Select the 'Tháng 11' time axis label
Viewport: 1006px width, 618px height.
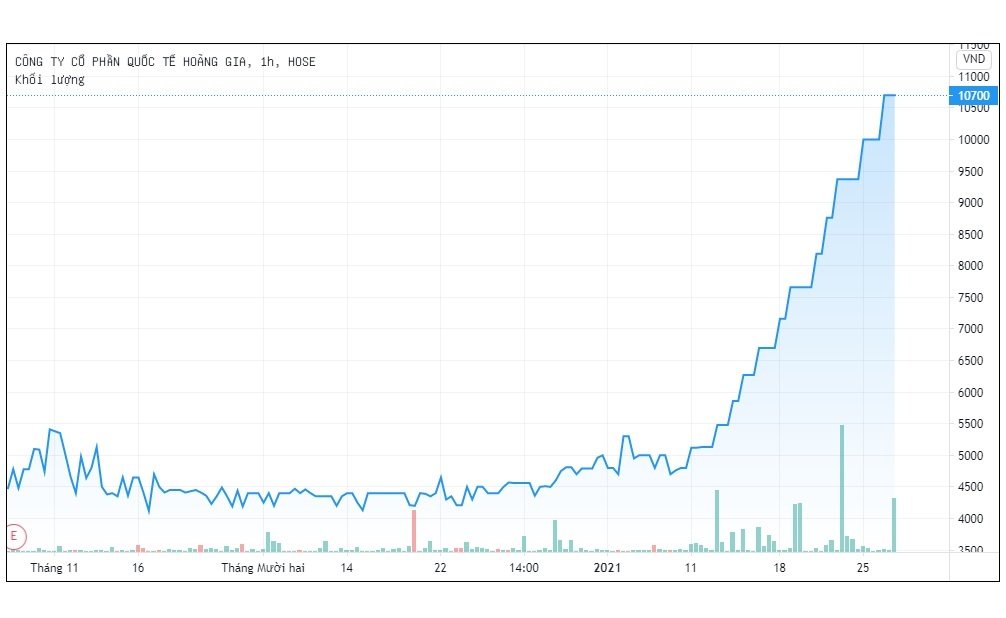(x=54, y=568)
